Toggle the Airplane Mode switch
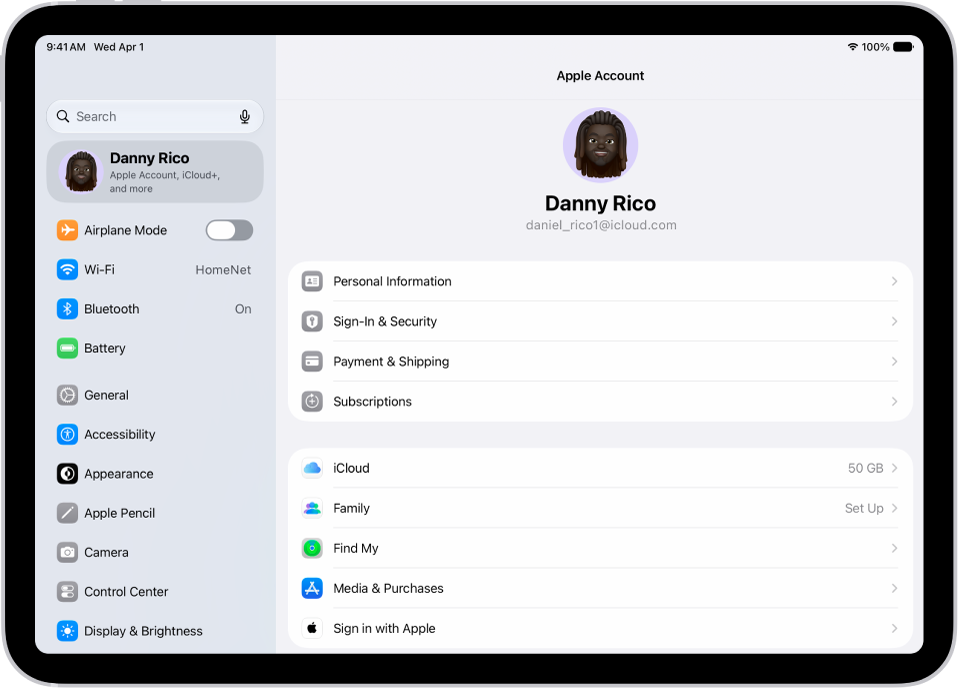The height and width of the screenshot is (690, 960). 229,230
